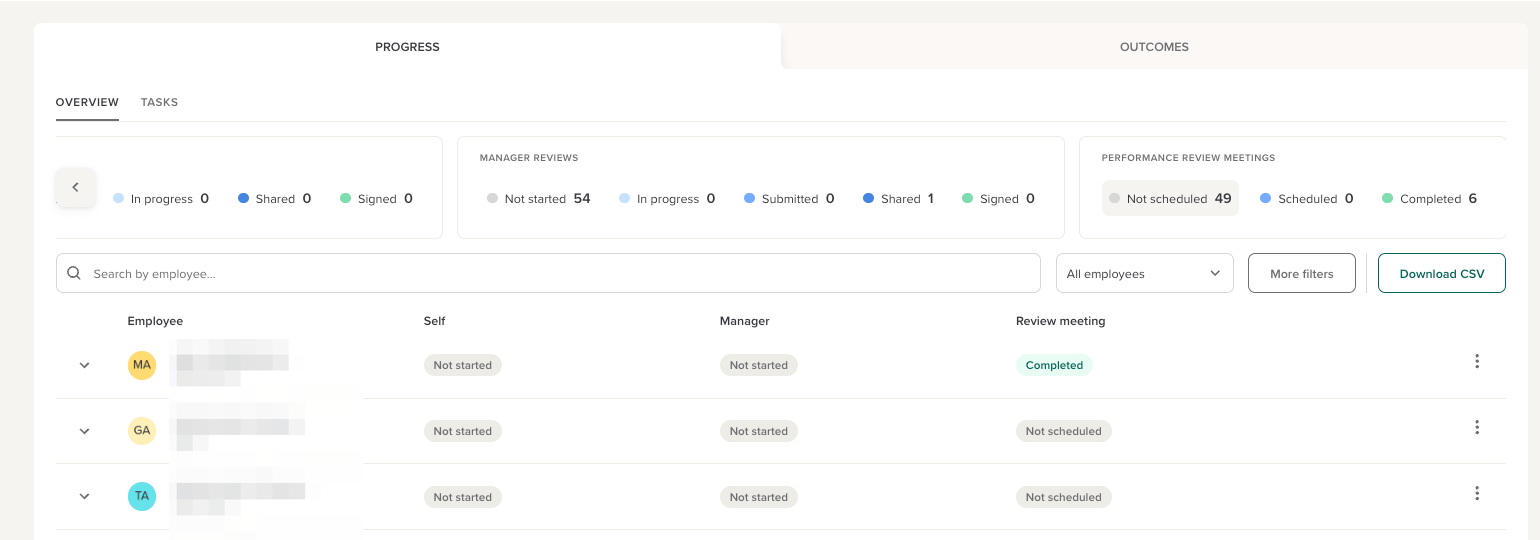Expand the MA employee row
Image resolution: width=1540 pixels, height=540 pixels.
(85, 365)
